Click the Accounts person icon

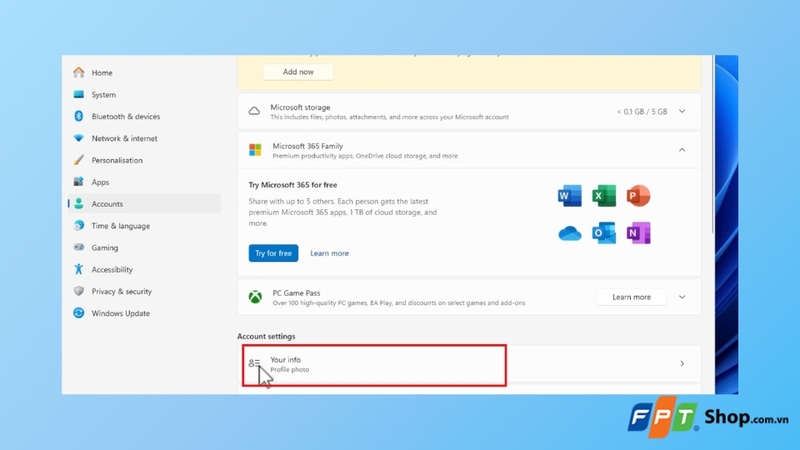79,204
